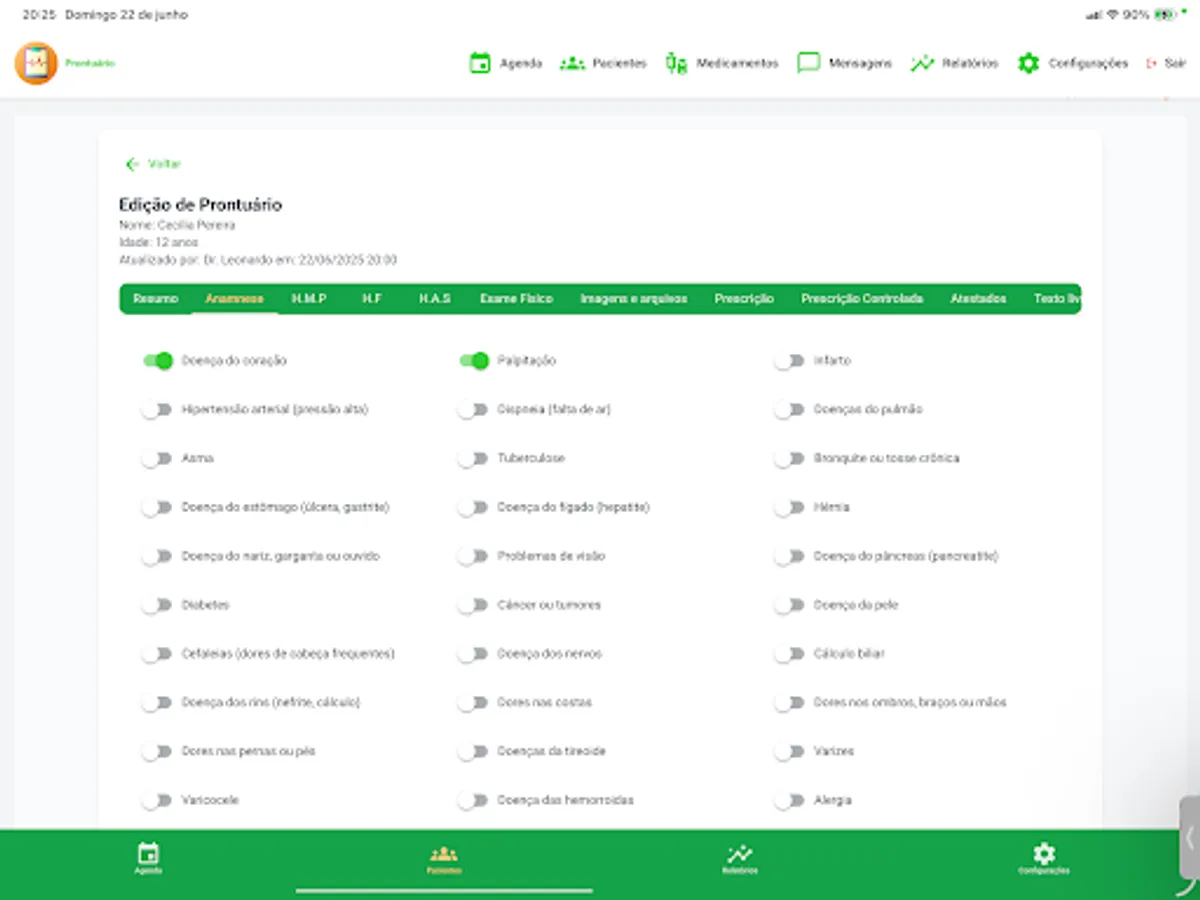Enable the Doença dos nervos toggle

[473, 654]
